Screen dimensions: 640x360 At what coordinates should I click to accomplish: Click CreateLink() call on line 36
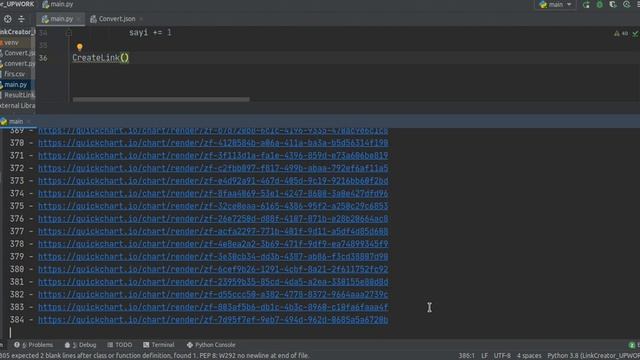[100, 58]
